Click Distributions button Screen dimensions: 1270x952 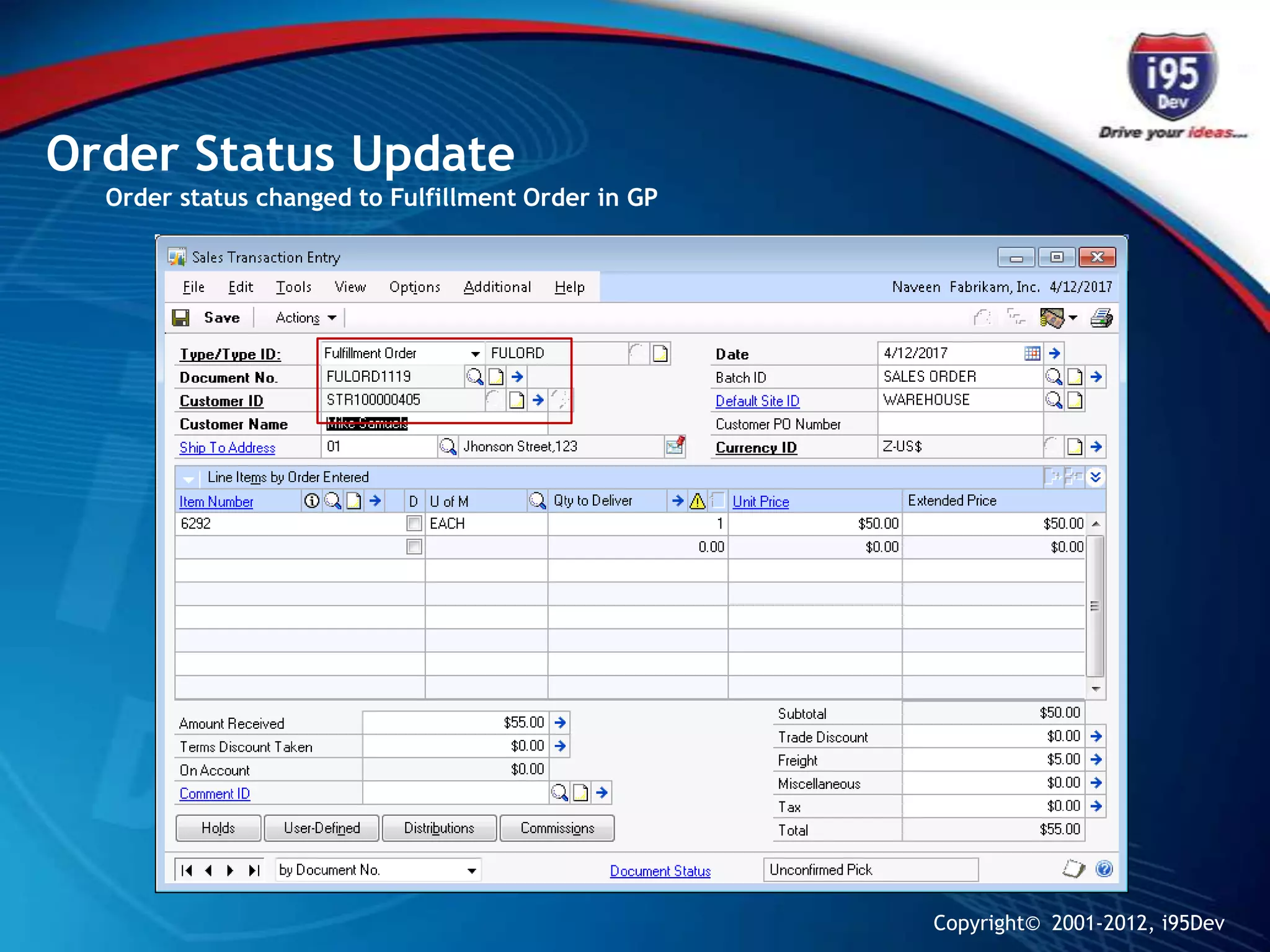[439, 828]
